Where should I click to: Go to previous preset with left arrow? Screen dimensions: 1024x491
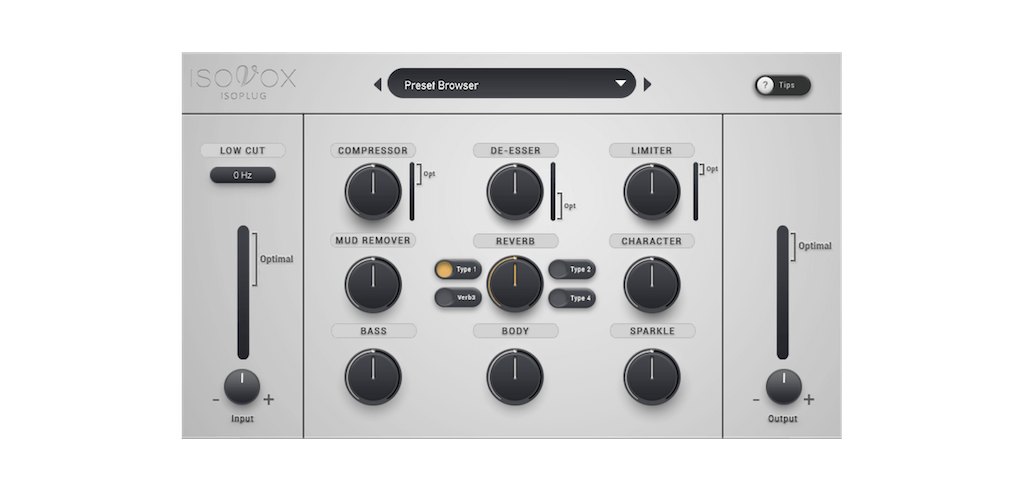[x=377, y=85]
